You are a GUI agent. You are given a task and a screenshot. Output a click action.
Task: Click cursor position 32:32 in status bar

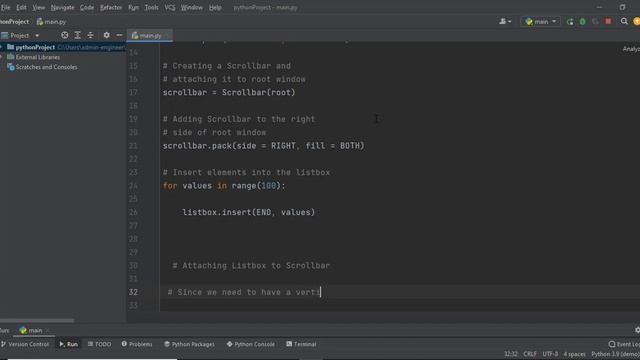pyautogui.click(x=511, y=354)
